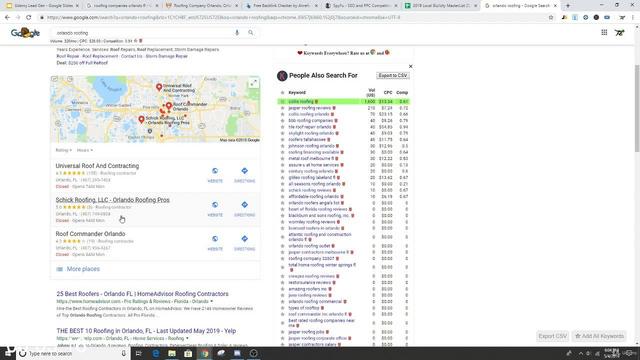Viewport: 640px width, 360px height.
Task: Switch to Roofing Company Orlando tab
Action: pos(201,6)
